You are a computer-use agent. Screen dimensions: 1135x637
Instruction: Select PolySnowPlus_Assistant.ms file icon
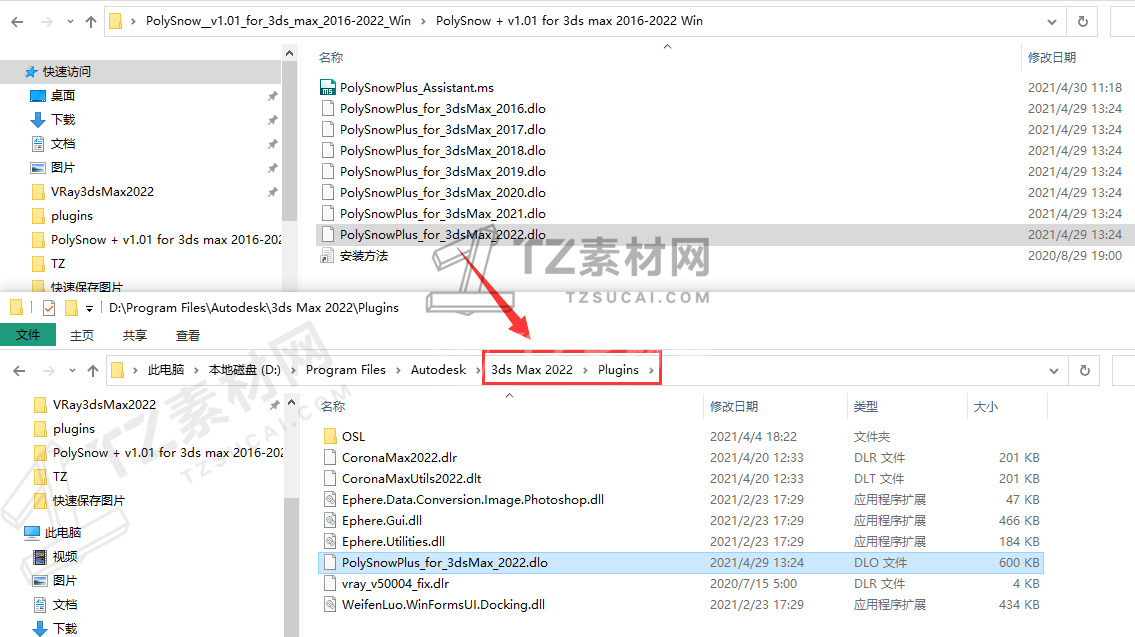click(328, 88)
